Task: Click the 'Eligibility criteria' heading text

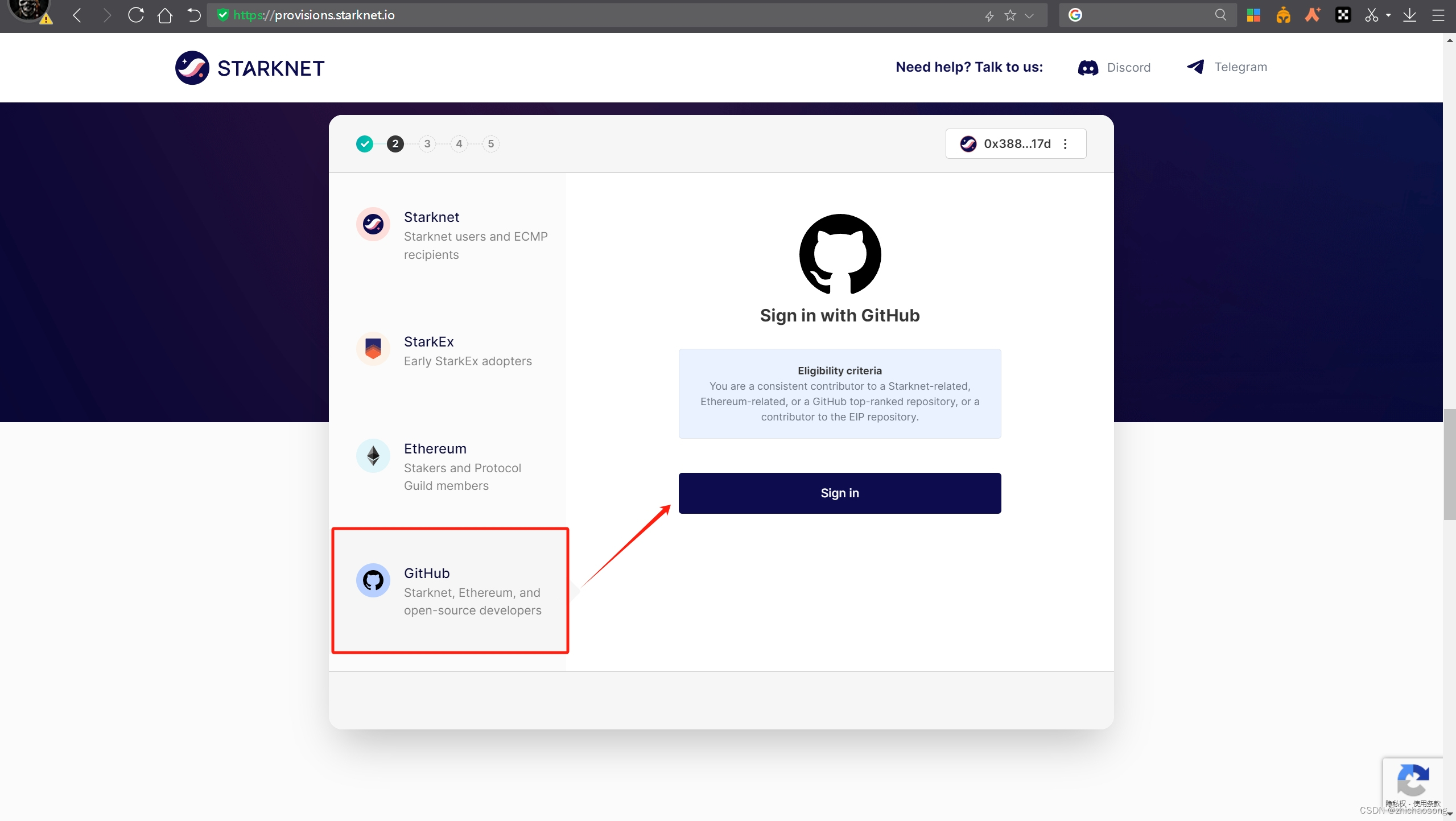Action: click(x=839, y=371)
